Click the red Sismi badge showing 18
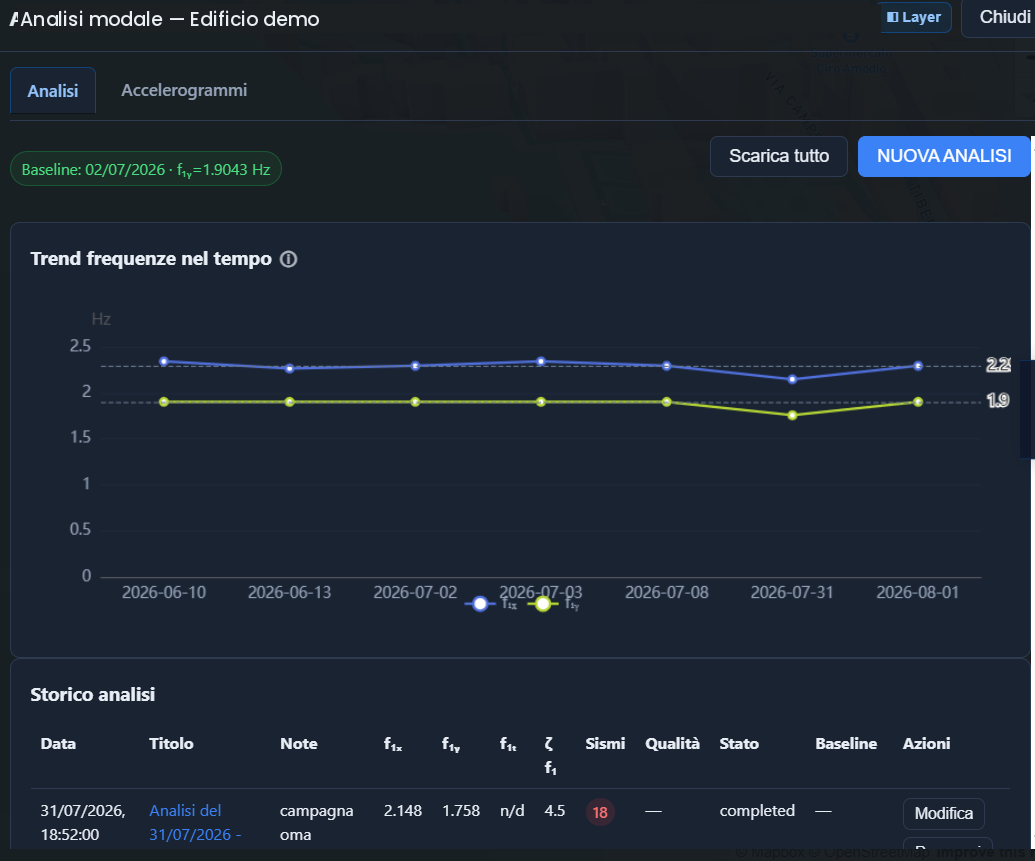1035x861 pixels. point(600,812)
